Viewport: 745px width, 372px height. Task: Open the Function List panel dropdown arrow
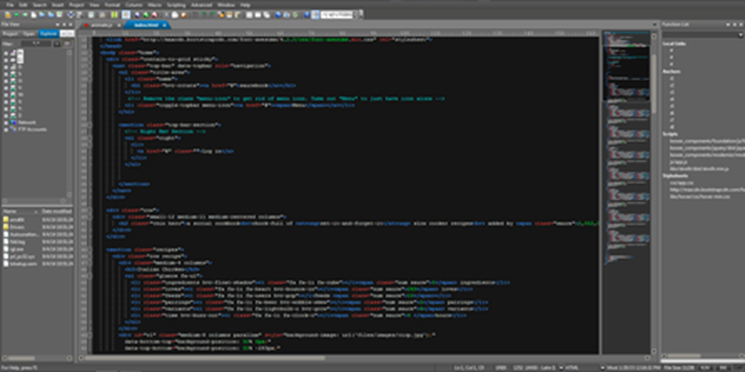(x=727, y=24)
